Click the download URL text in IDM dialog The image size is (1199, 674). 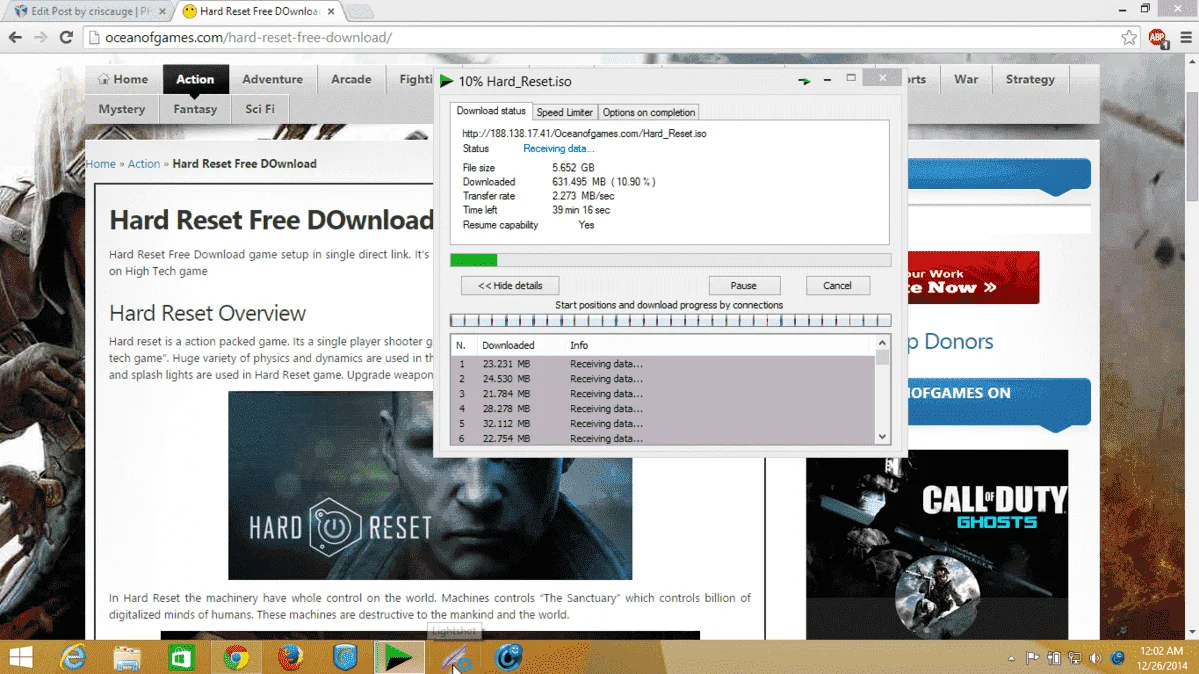click(x=584, y=133)
